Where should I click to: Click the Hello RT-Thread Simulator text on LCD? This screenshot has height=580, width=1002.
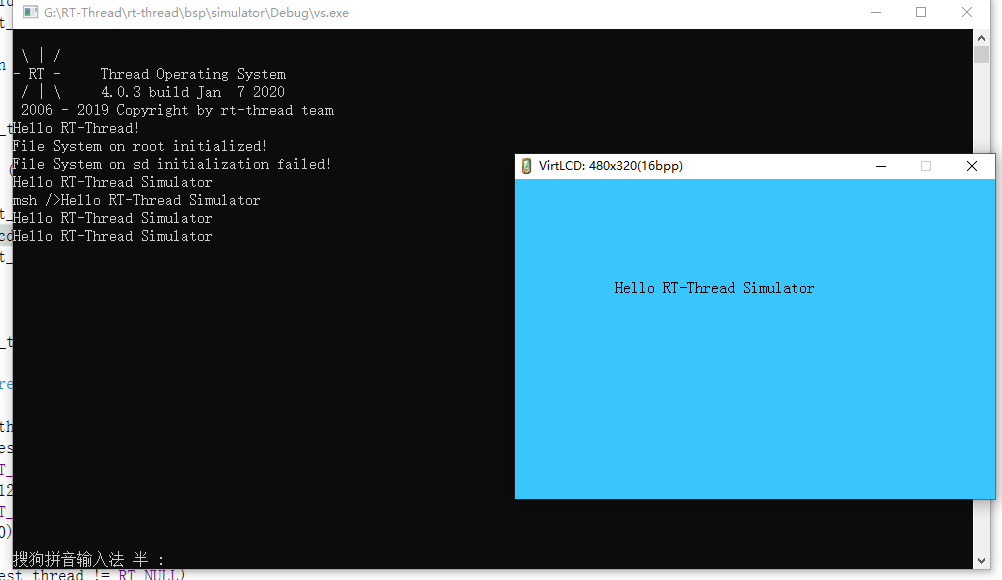[x=714, y=288]
